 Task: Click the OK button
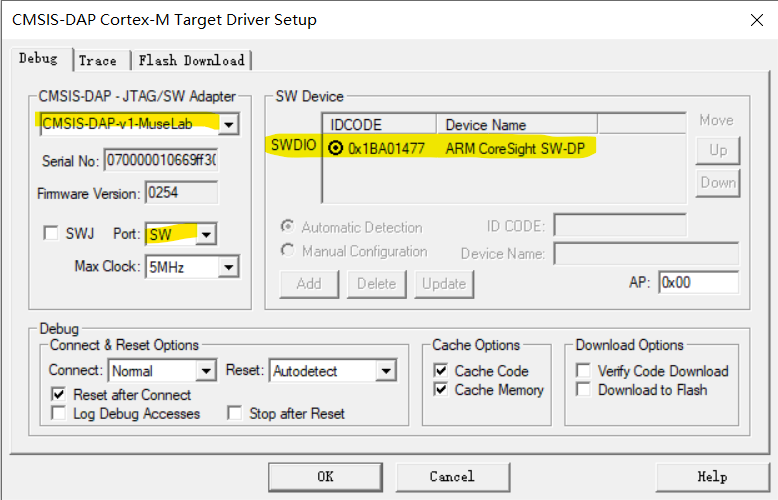(x=325, y=477)
